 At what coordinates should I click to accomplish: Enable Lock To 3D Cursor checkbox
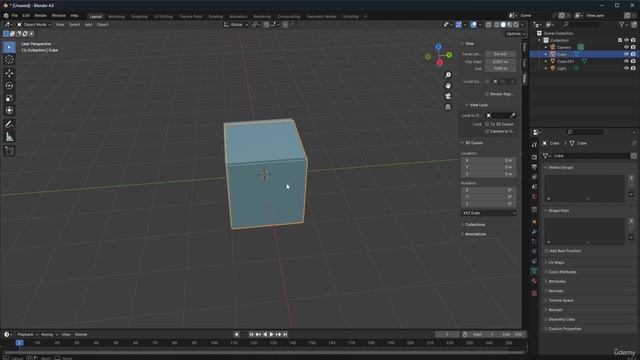[x=487, y=124]
